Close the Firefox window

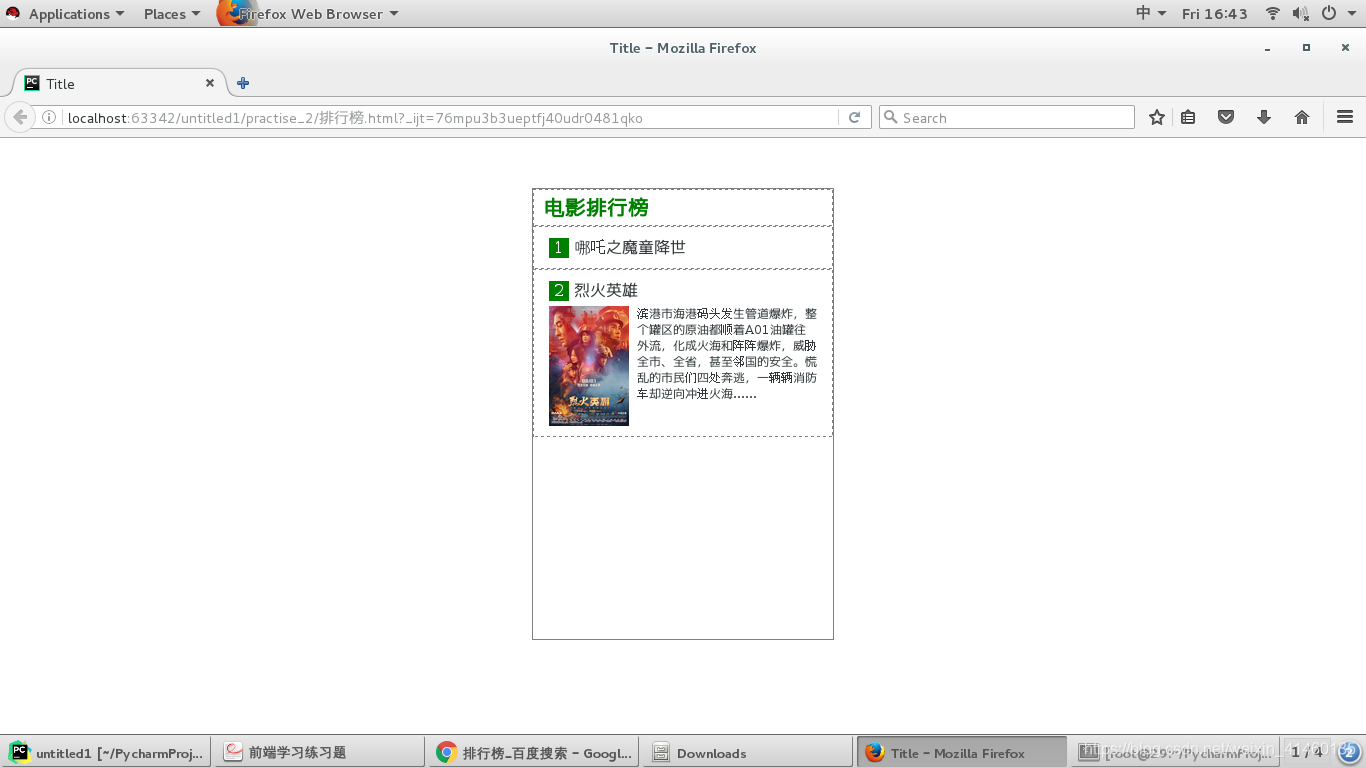tap(1345, 47)
